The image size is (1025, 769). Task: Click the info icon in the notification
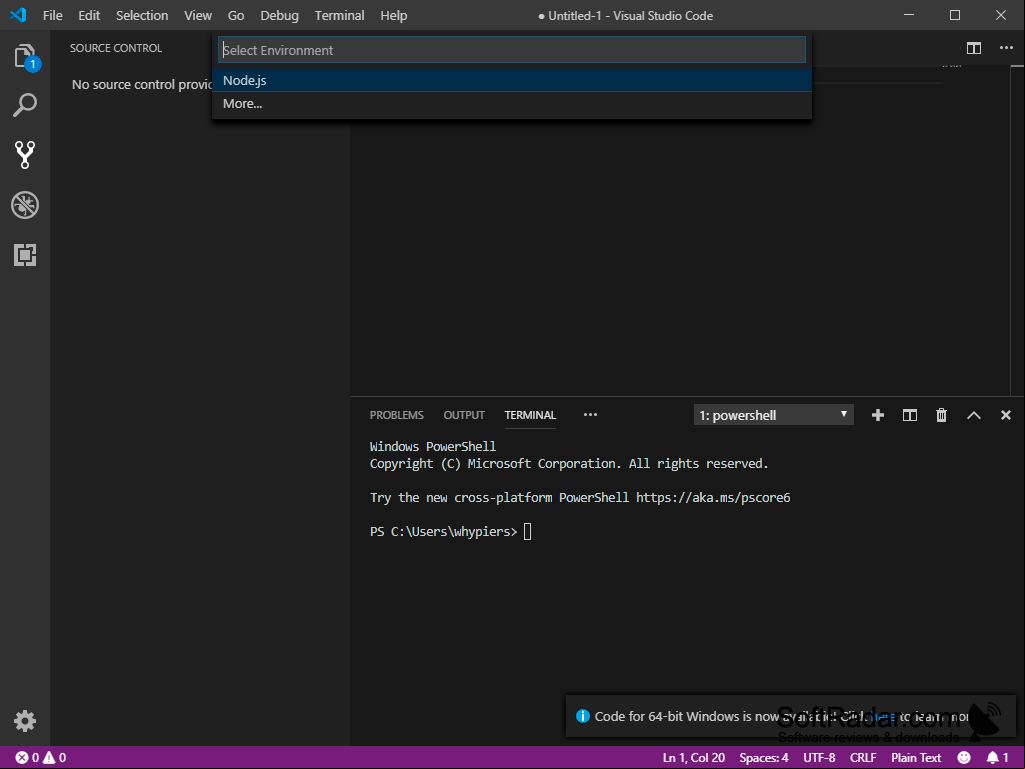click(x=582, y=716)
